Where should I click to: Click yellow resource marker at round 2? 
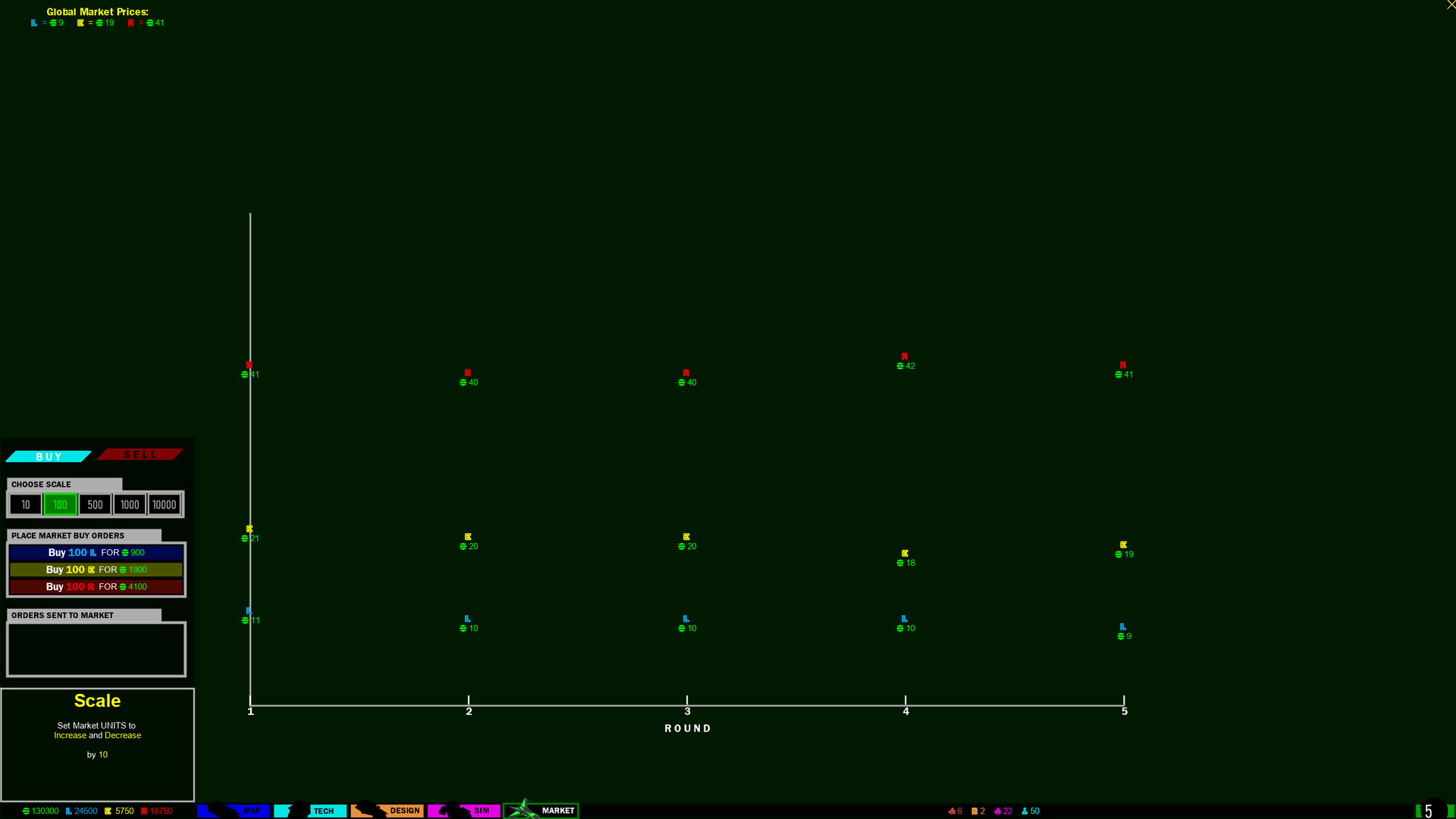pyautogui.click(x=468, y=537)
